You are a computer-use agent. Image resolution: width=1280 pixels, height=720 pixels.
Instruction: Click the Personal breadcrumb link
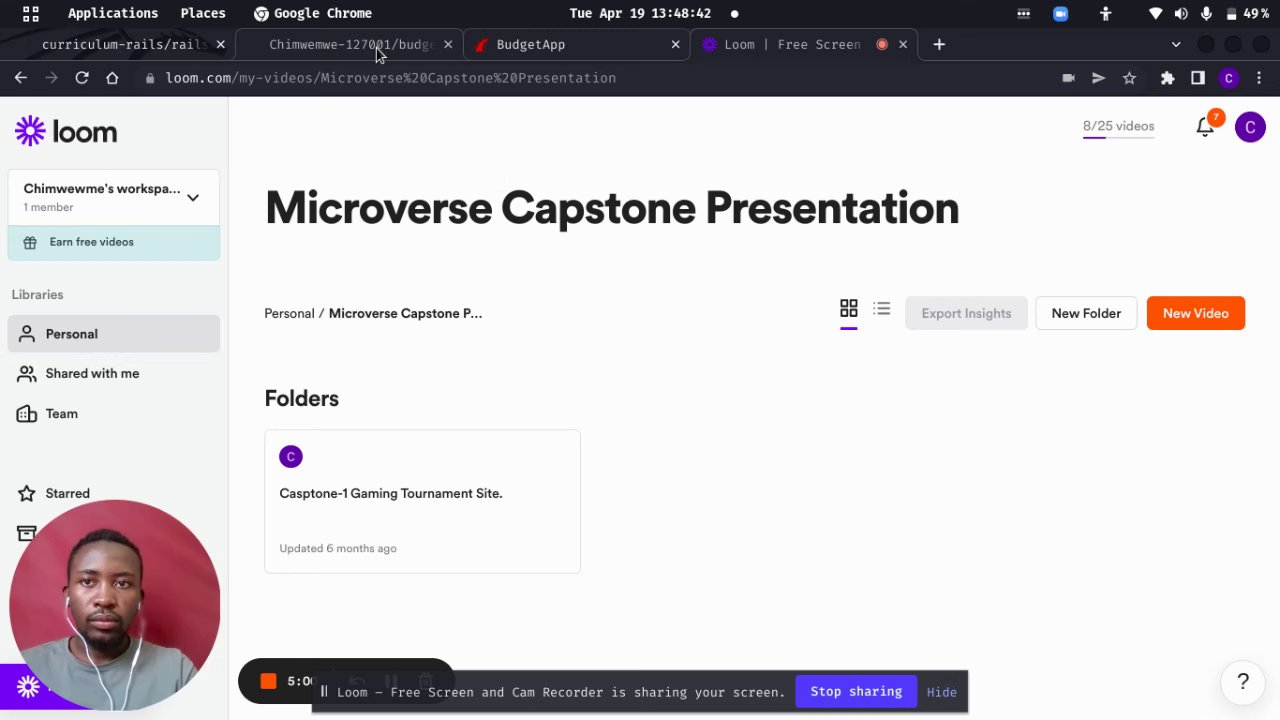point(289,313)
